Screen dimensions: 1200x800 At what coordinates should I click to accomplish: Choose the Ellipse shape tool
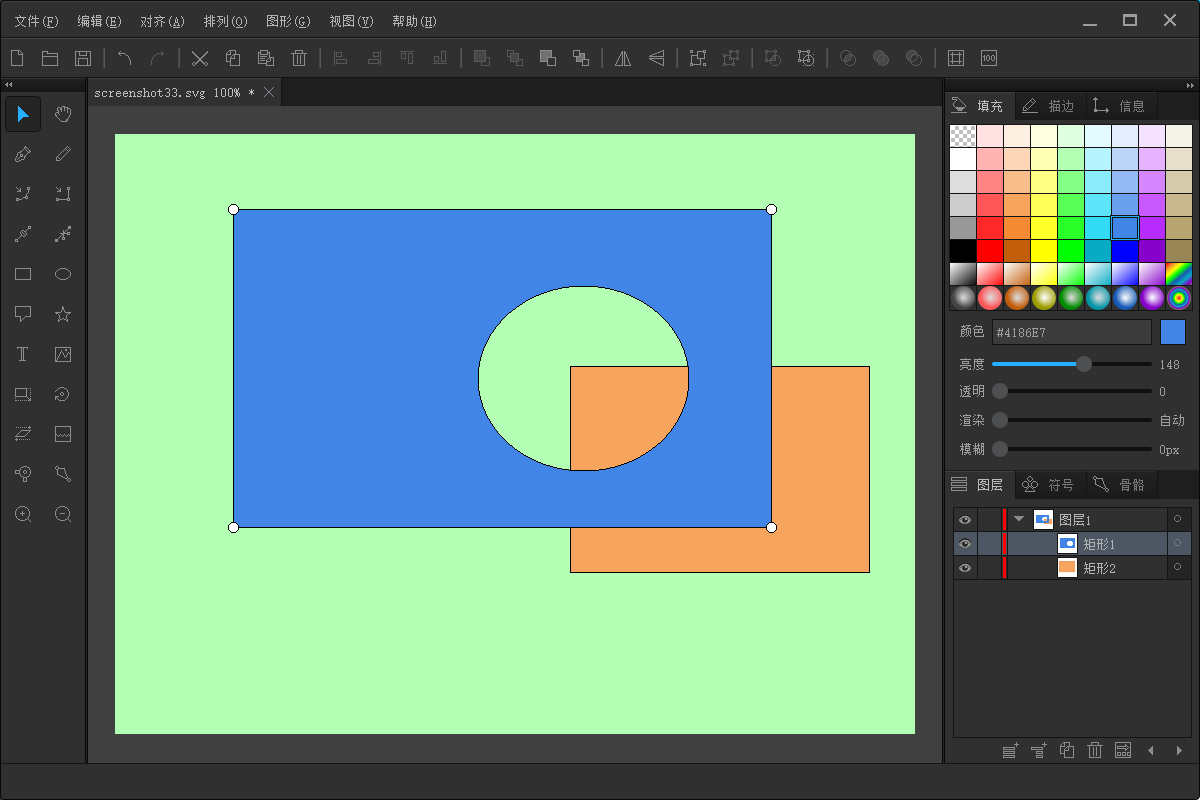pos(63,274)
